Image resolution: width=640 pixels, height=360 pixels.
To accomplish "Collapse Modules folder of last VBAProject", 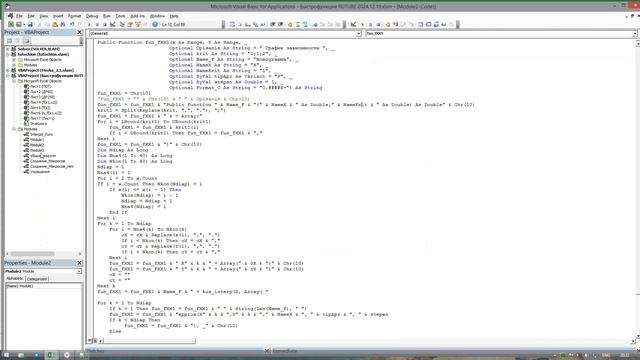I will [x=14, y=129].
